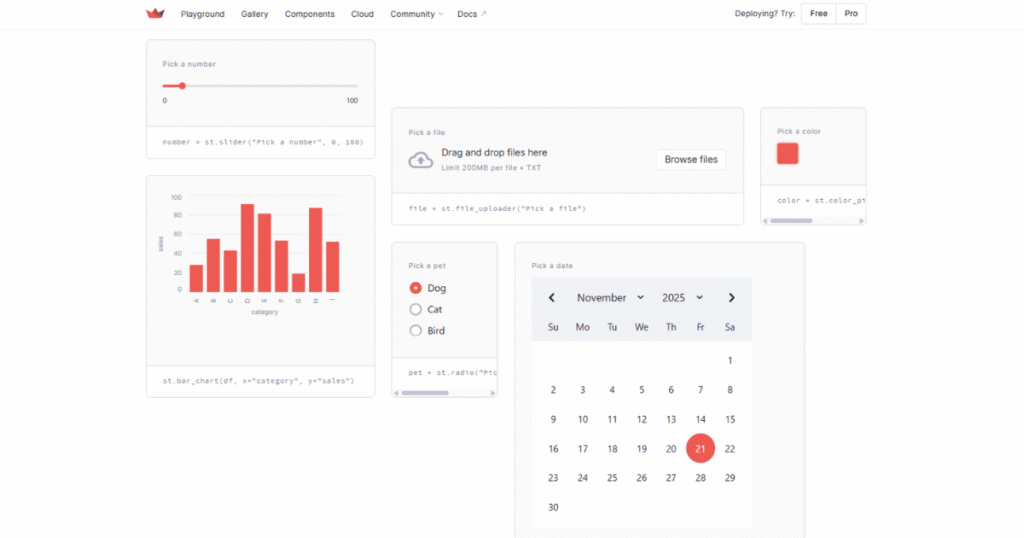Click the number slider handle
Image resolution: width=1024 pixels, height=538 pixels.
[x=182, y=86]
